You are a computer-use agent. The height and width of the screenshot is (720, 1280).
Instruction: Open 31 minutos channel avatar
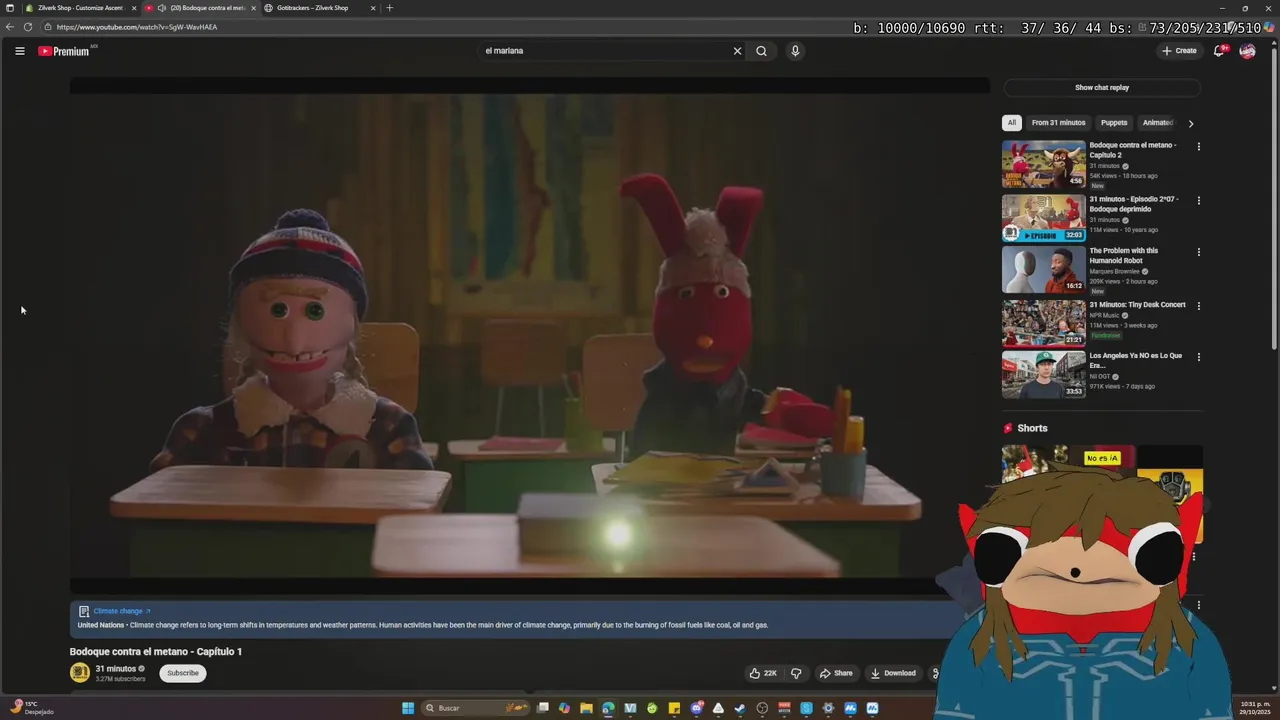point(79,673)
